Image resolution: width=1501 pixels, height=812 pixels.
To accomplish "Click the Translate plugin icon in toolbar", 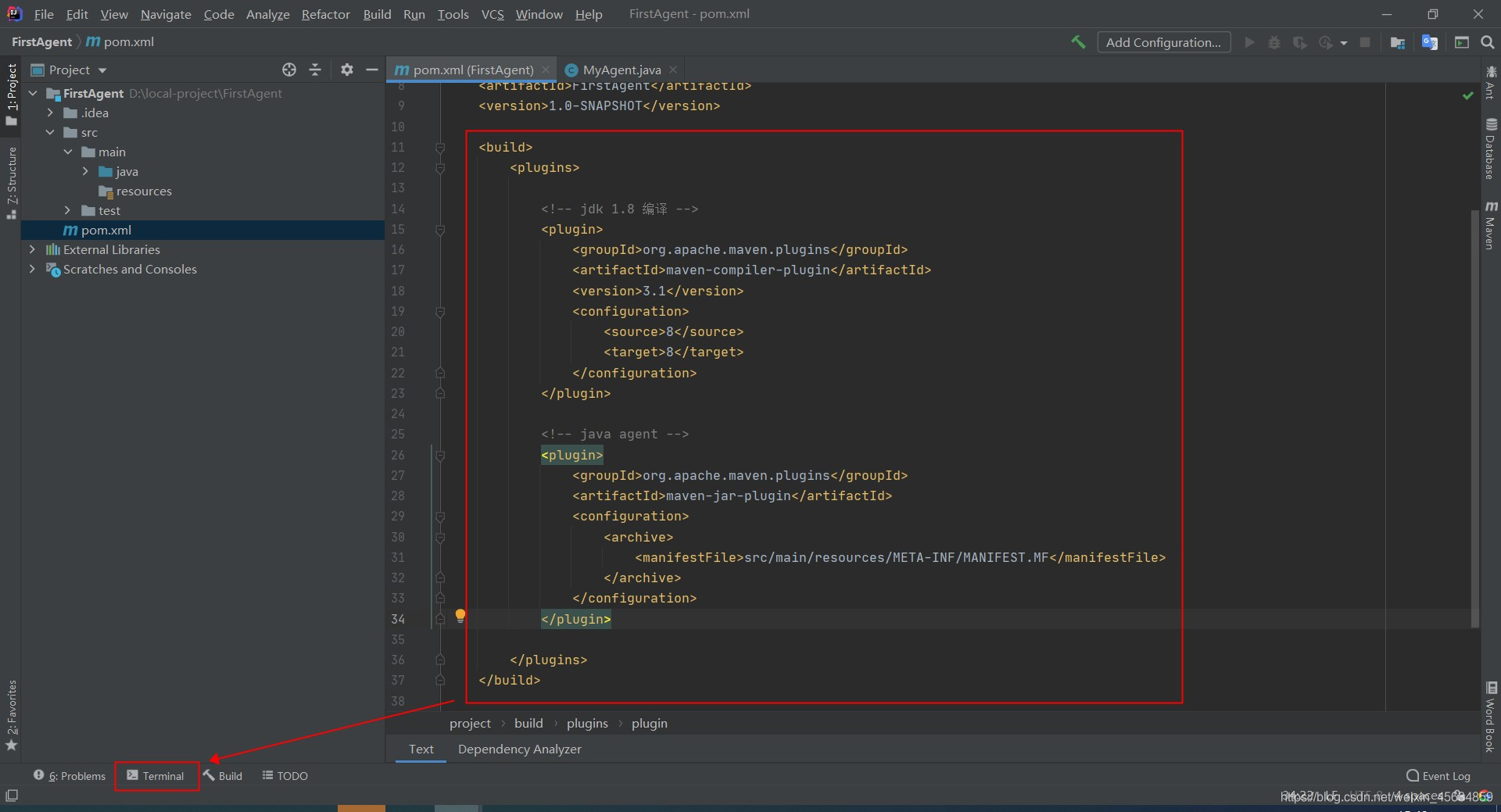I will pyautogui.click(x=1430, y=42).
